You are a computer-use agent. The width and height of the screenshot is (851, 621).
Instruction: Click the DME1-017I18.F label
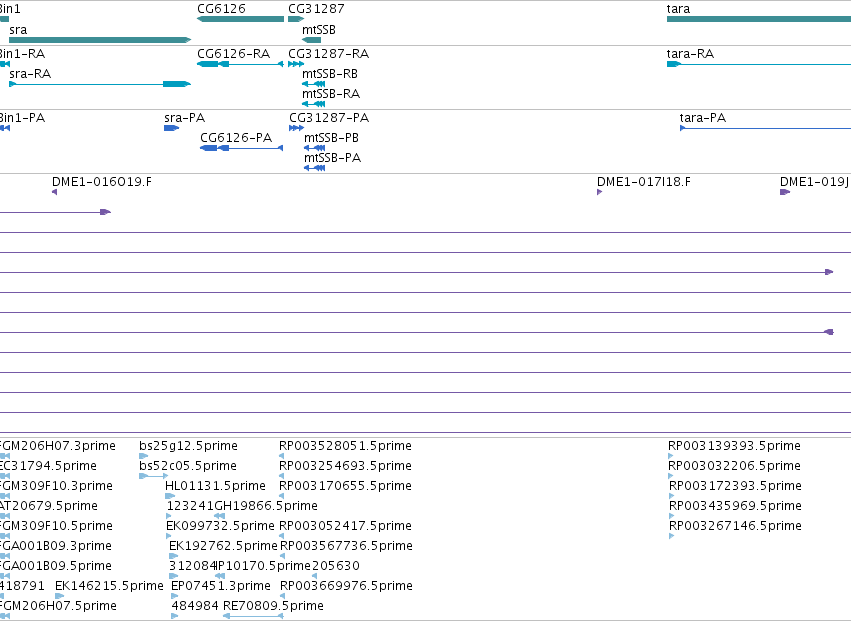point(644,182)
